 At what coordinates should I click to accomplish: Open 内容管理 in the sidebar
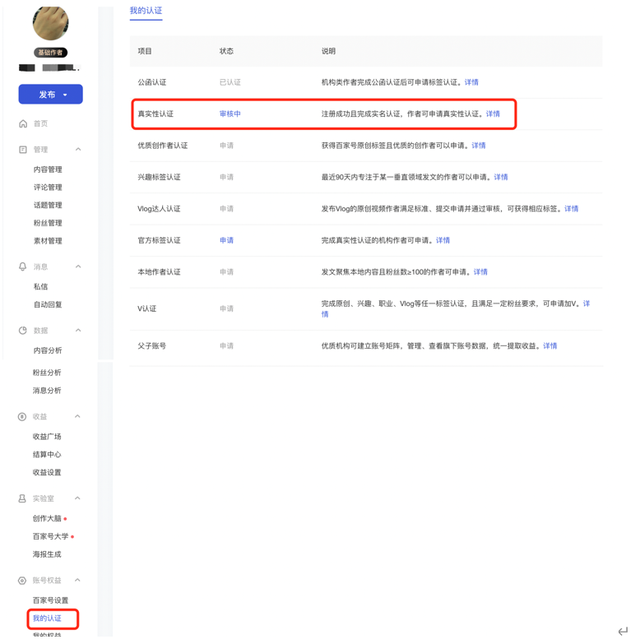point(48,169)
